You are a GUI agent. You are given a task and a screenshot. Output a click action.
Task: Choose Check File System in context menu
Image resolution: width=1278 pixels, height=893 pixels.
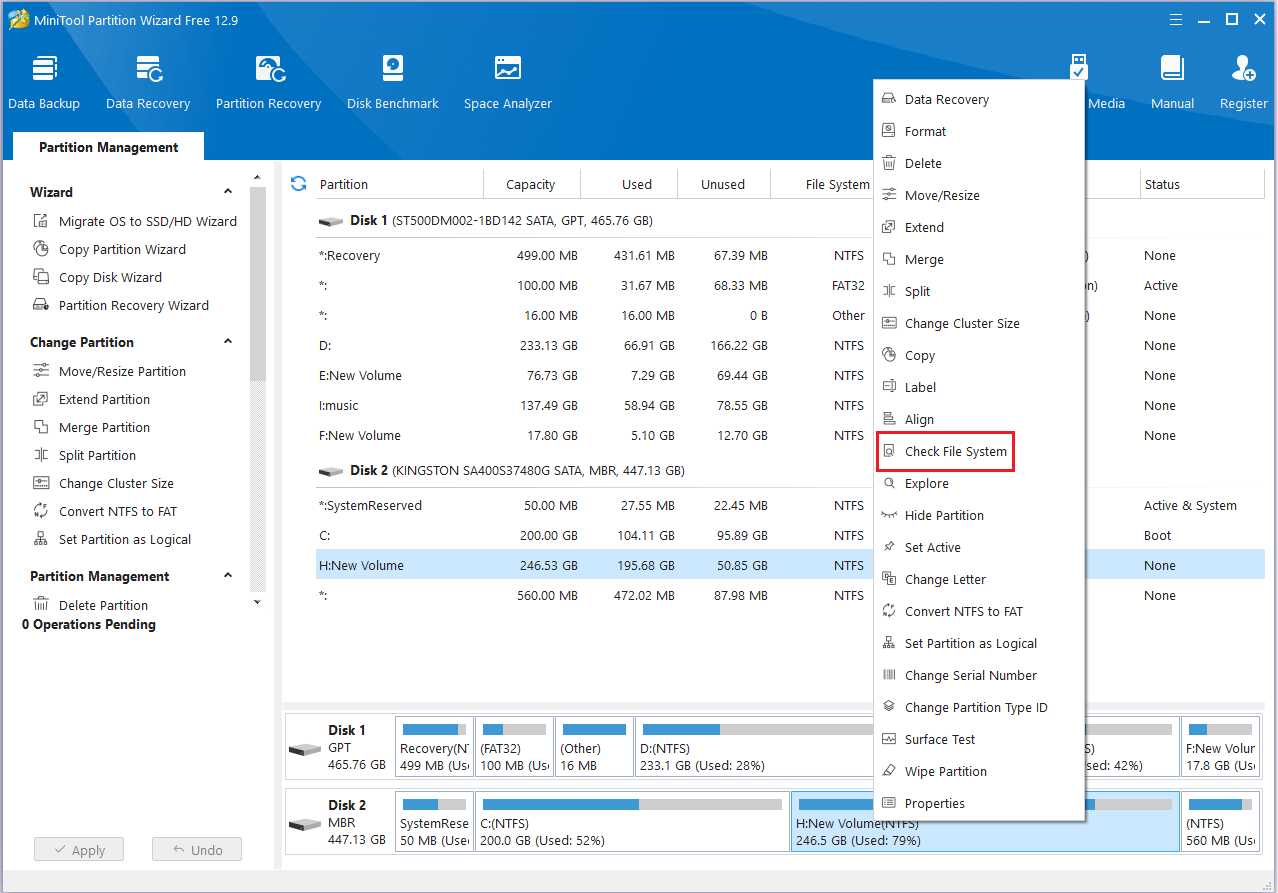(955, 452)
